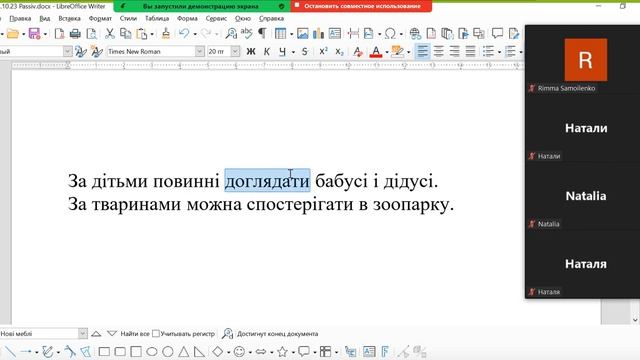640x360 pixels.
Task: Select the Rectangle drawing tool
Action: pos(104,351)
